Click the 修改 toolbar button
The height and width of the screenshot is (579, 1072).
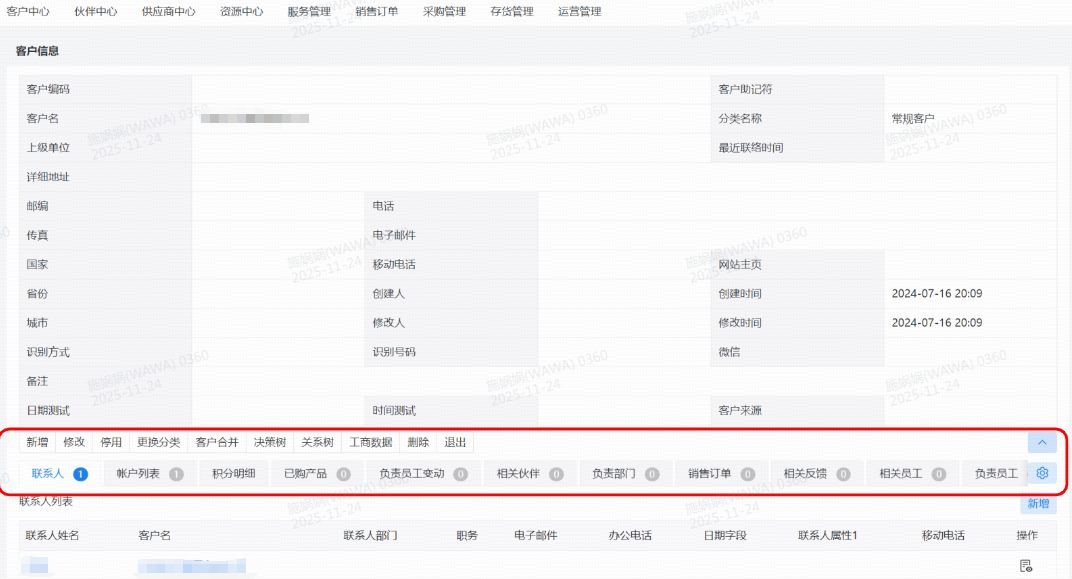pyautogui.click(x=74, y=442)
